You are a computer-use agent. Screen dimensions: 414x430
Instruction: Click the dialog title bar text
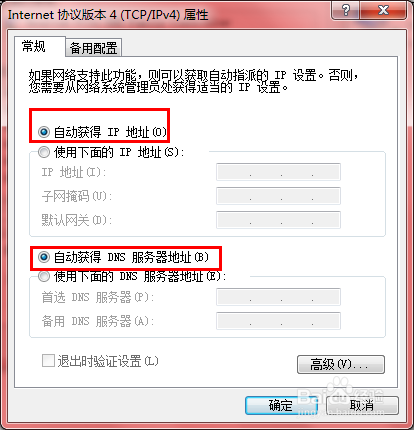[108, 15]
